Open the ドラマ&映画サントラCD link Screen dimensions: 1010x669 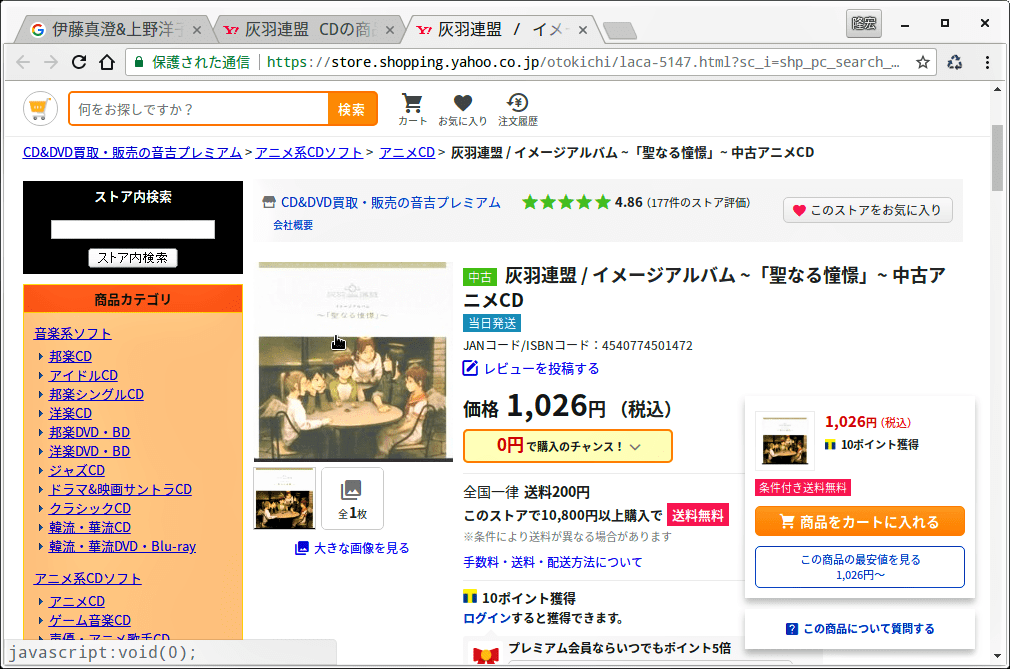coord(120,489)
